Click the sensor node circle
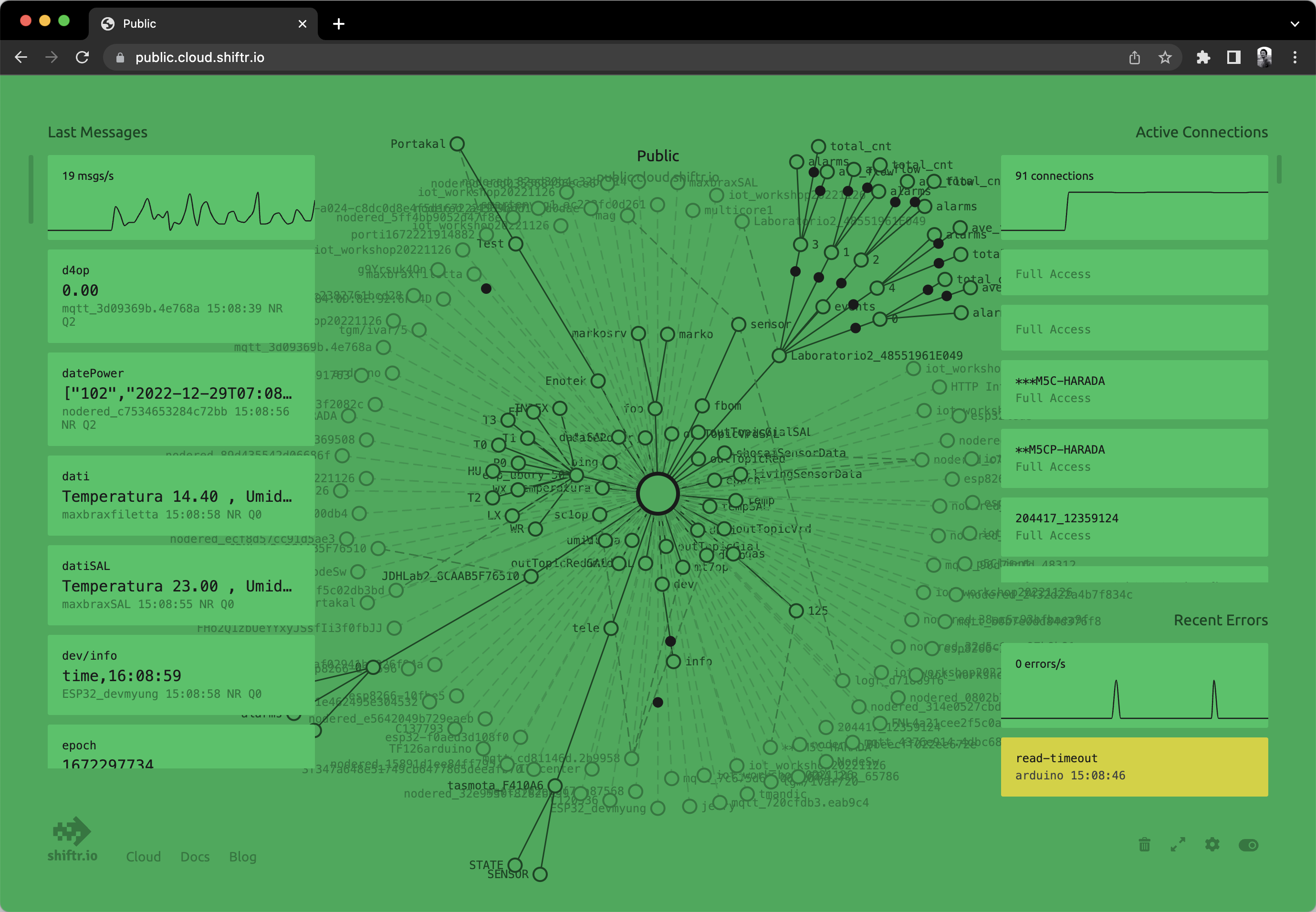The height and width of the screenshot is (912, 1316). point(739,324)
